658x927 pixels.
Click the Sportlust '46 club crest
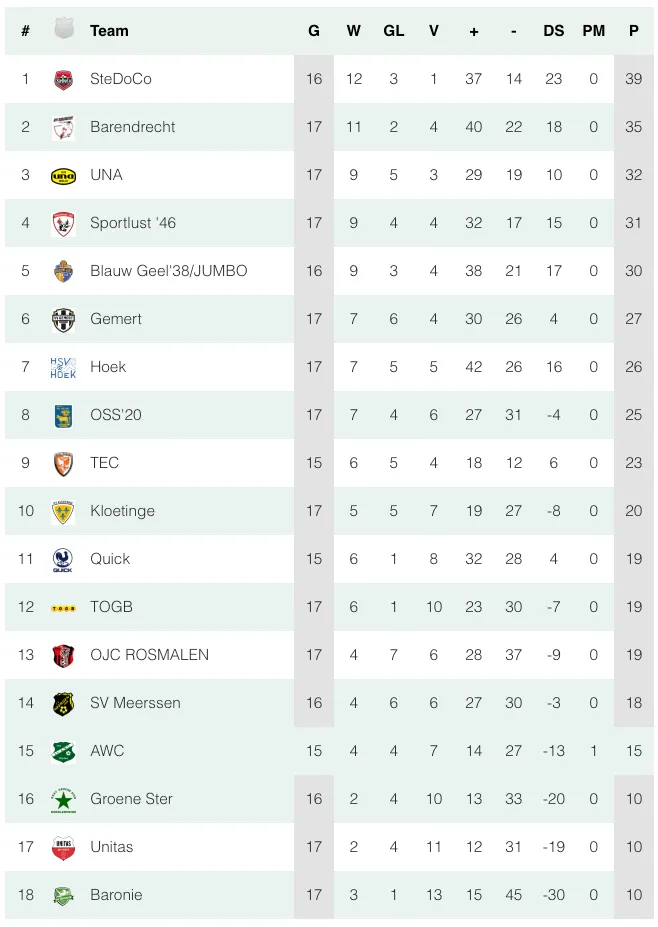tap(63, 223)
